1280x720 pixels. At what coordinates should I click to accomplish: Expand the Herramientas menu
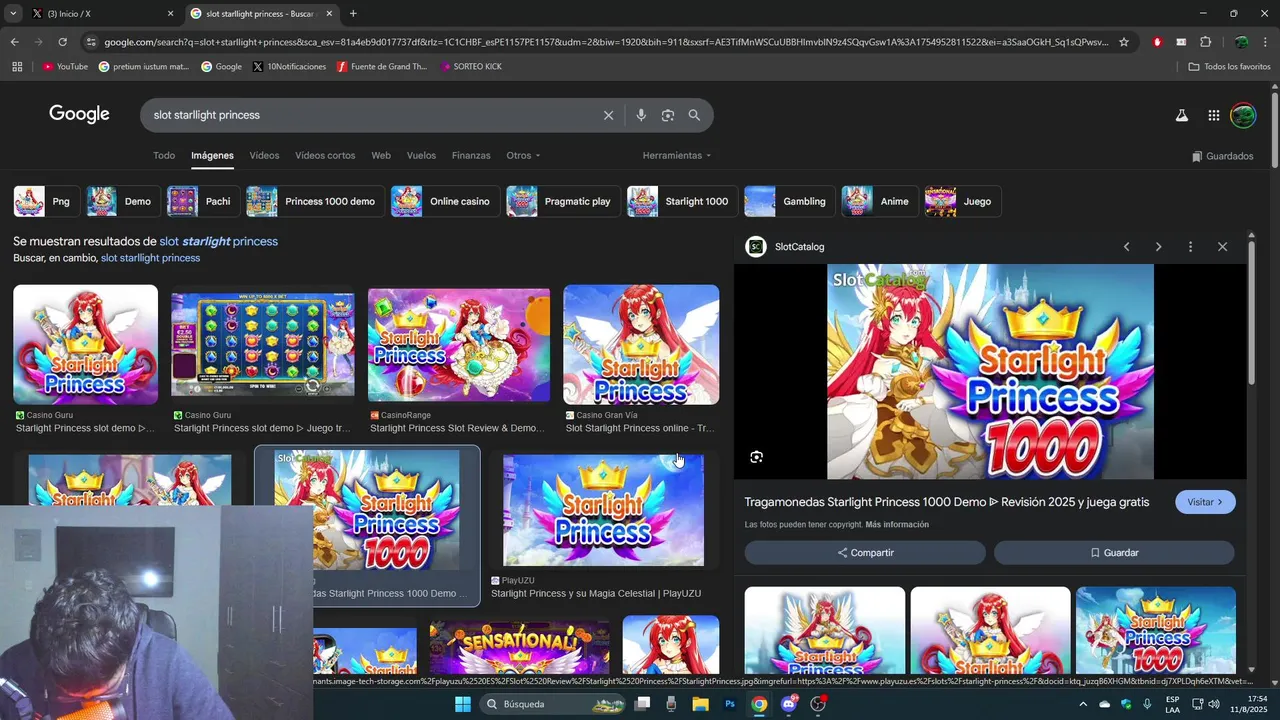pyautogui.click(x=677, y=156)
